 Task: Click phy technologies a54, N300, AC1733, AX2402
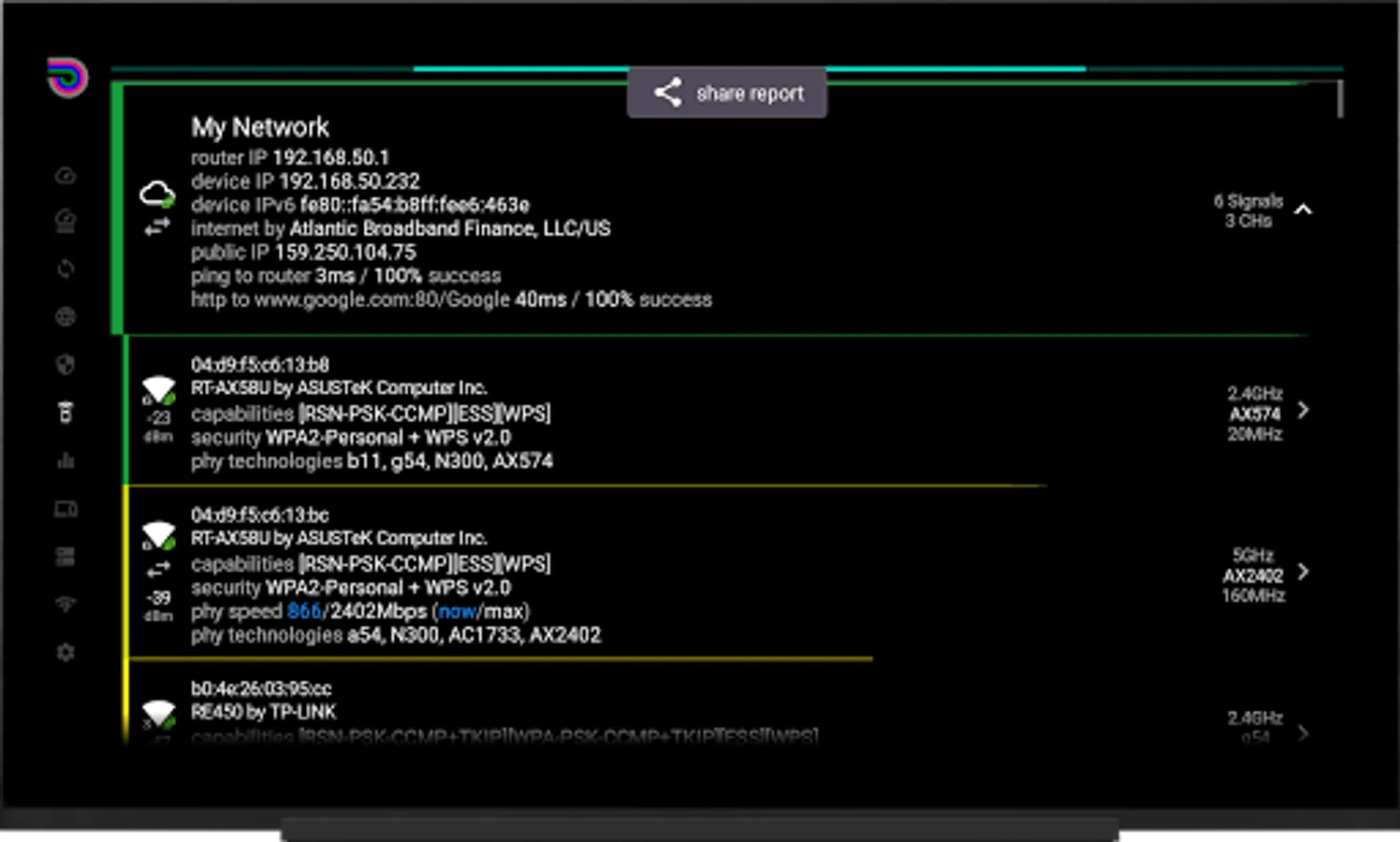(396, 635)
